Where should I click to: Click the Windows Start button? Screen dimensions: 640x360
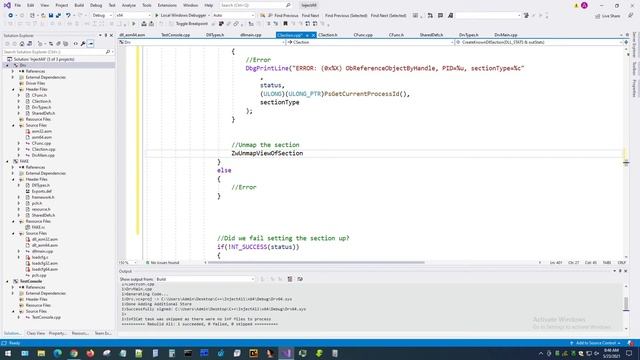click(8, 353)
